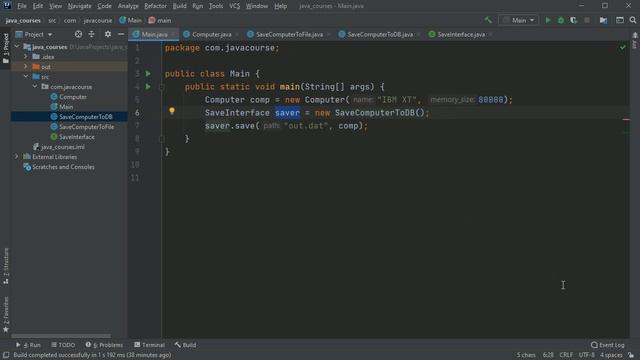Open the Build menu
The image size is (640, 360).
click(180, 6)
